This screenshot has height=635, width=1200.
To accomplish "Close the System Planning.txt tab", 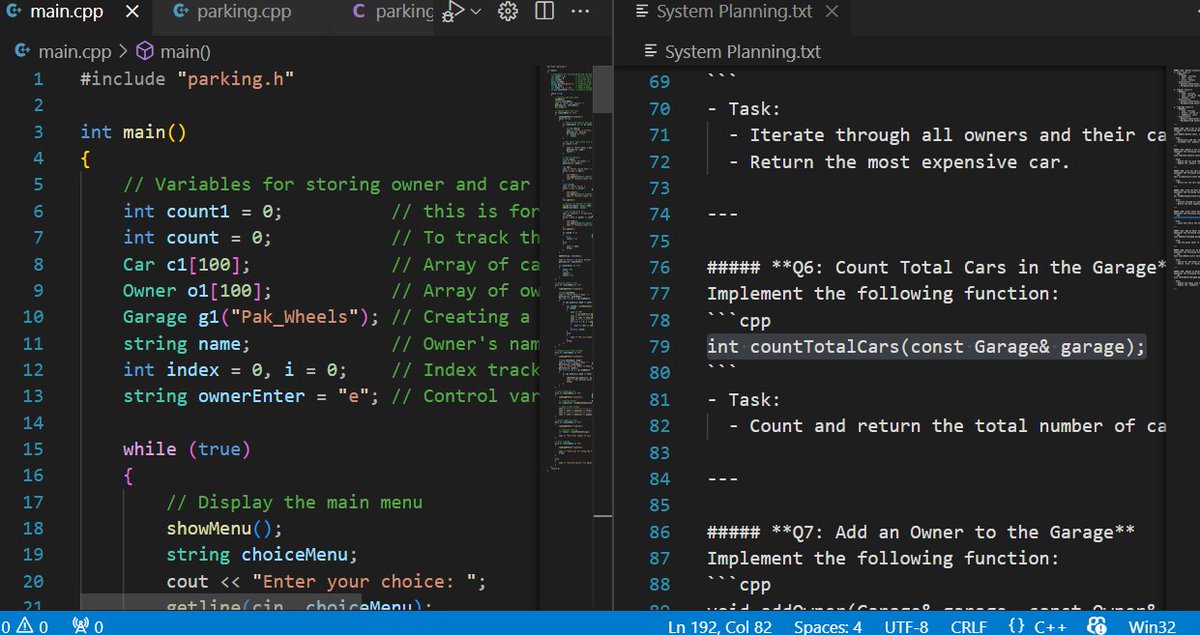I will click(x=832, y=12).
